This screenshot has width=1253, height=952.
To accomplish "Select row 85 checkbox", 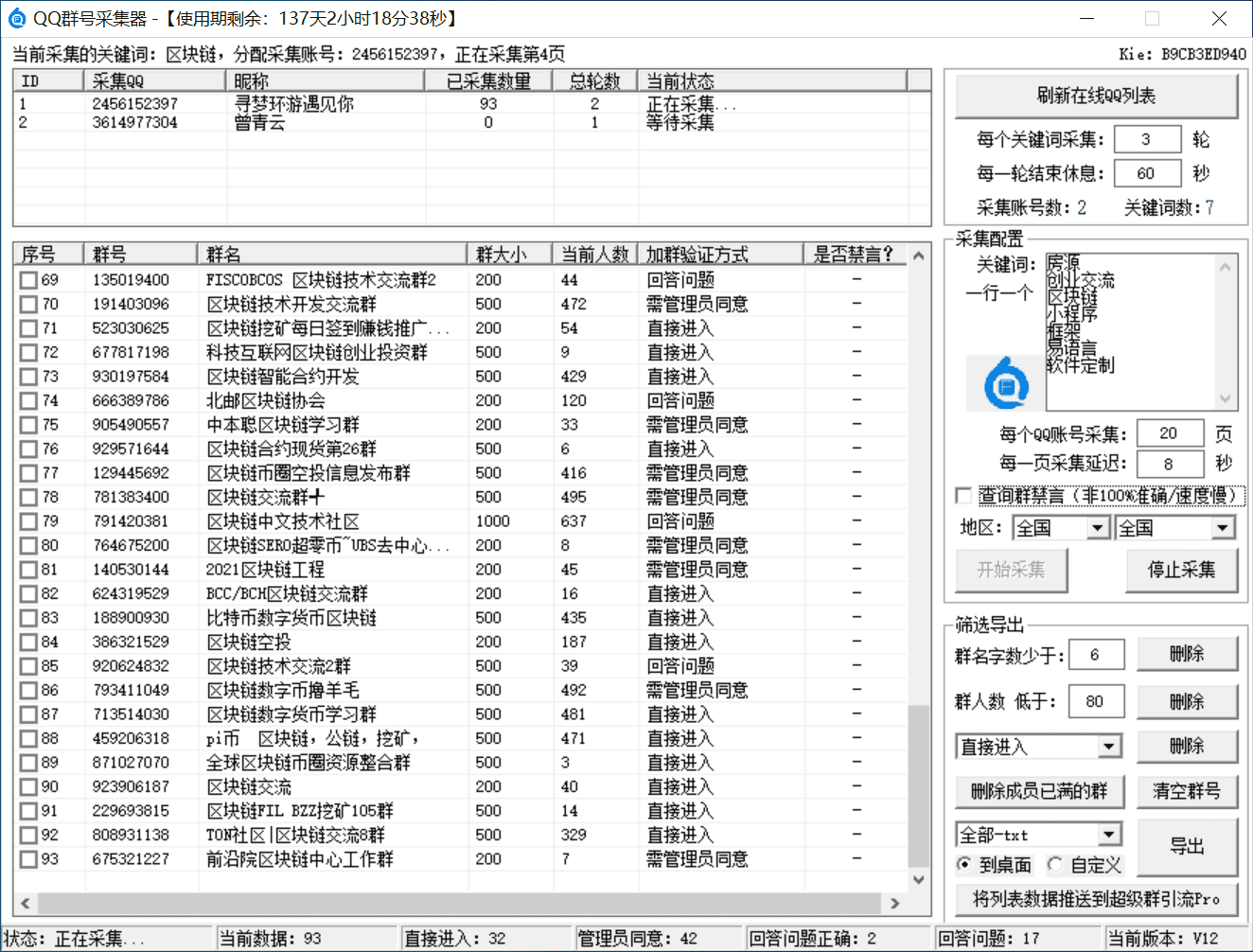I will point(28,666).
